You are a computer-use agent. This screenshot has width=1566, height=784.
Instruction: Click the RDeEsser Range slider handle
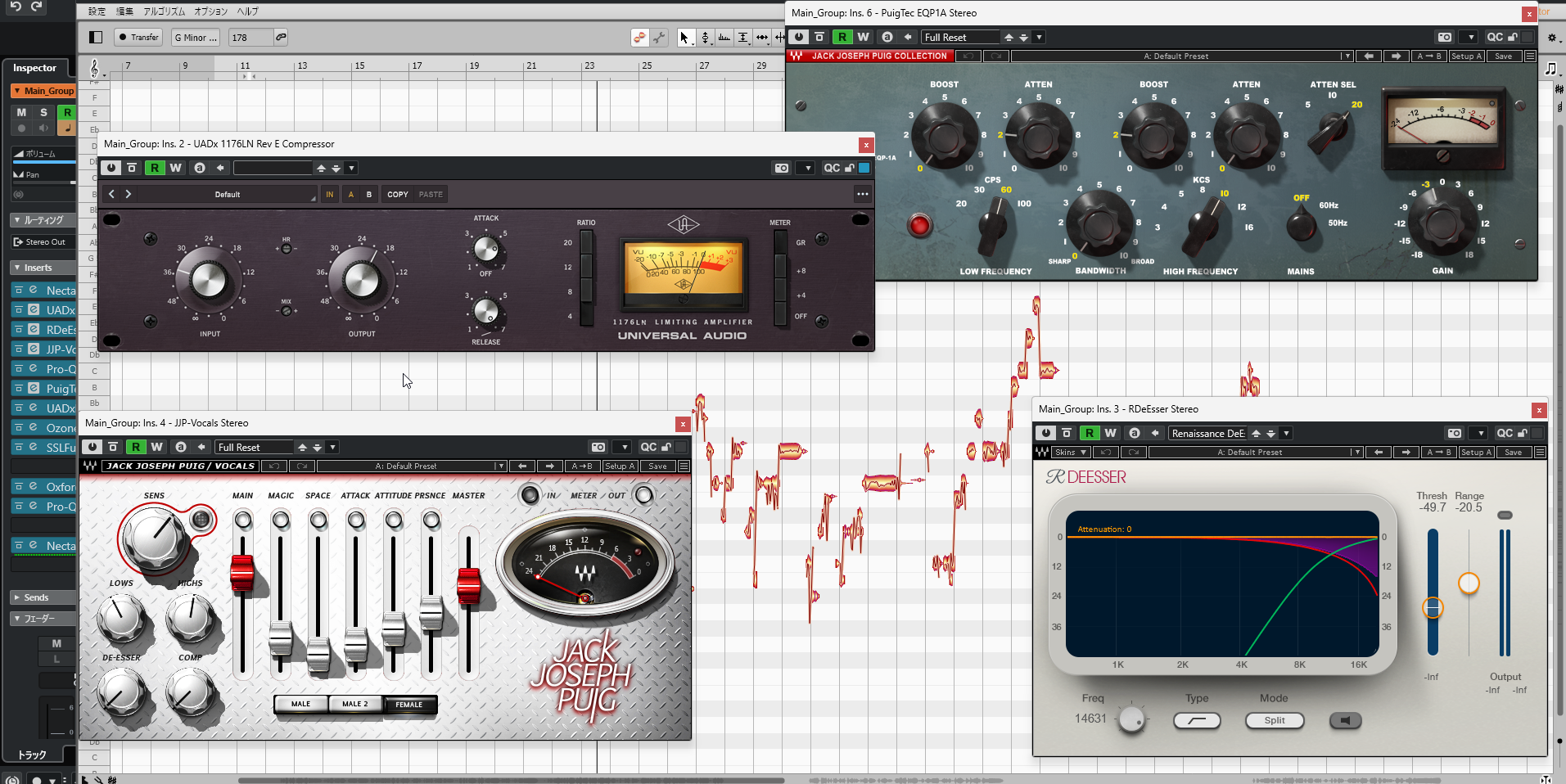(x=1469, y=583)
